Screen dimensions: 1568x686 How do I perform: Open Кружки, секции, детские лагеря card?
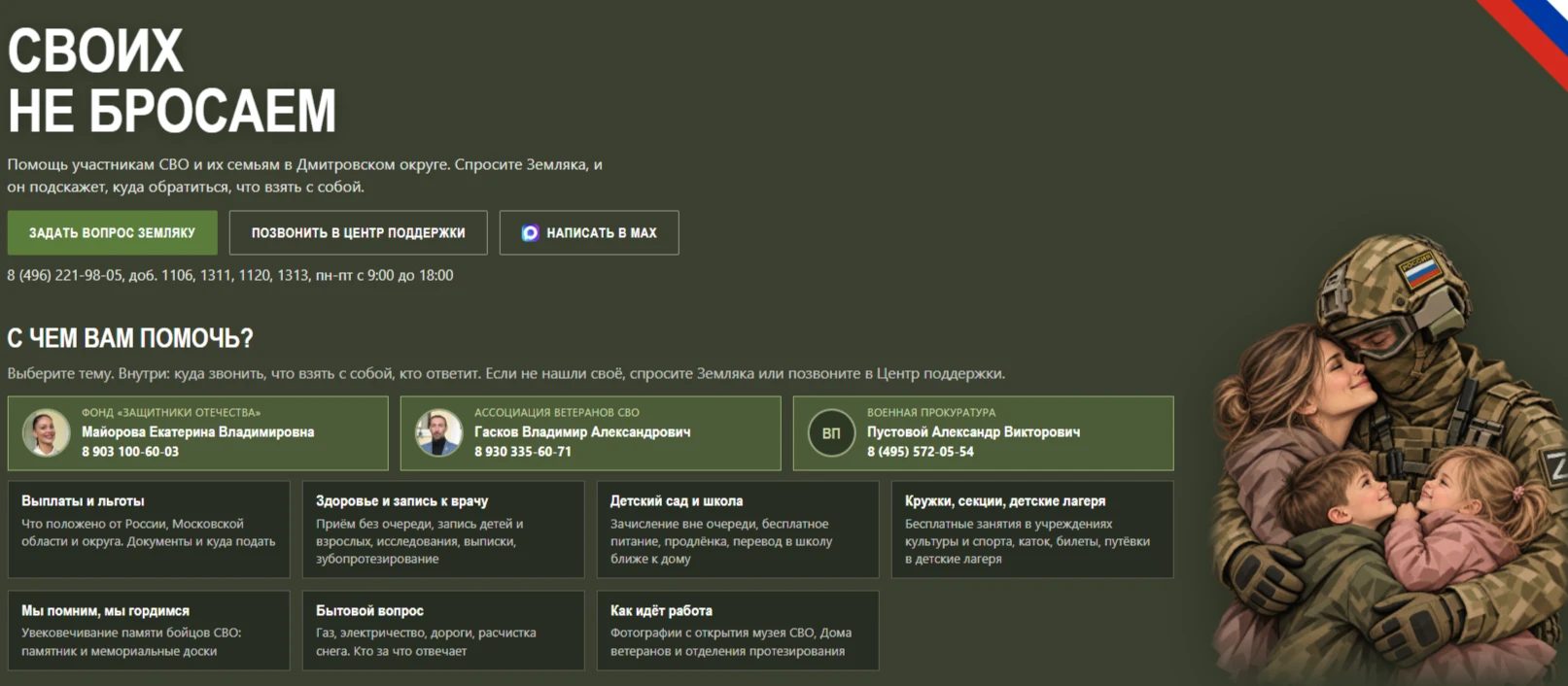pyautogui.click(x=1032, y=530)
